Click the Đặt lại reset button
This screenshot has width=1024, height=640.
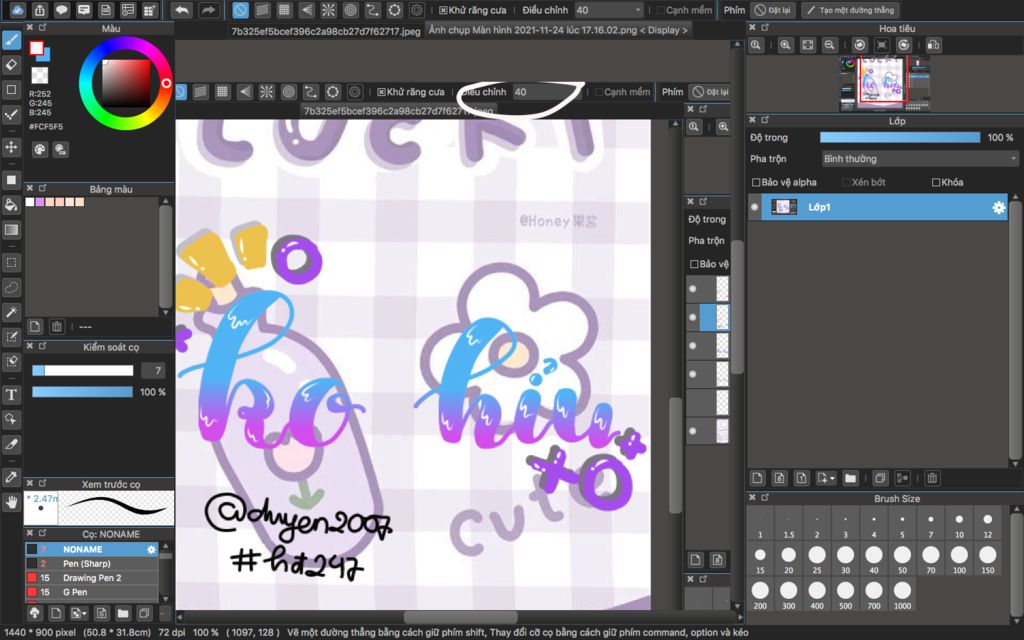coord(772,10)
